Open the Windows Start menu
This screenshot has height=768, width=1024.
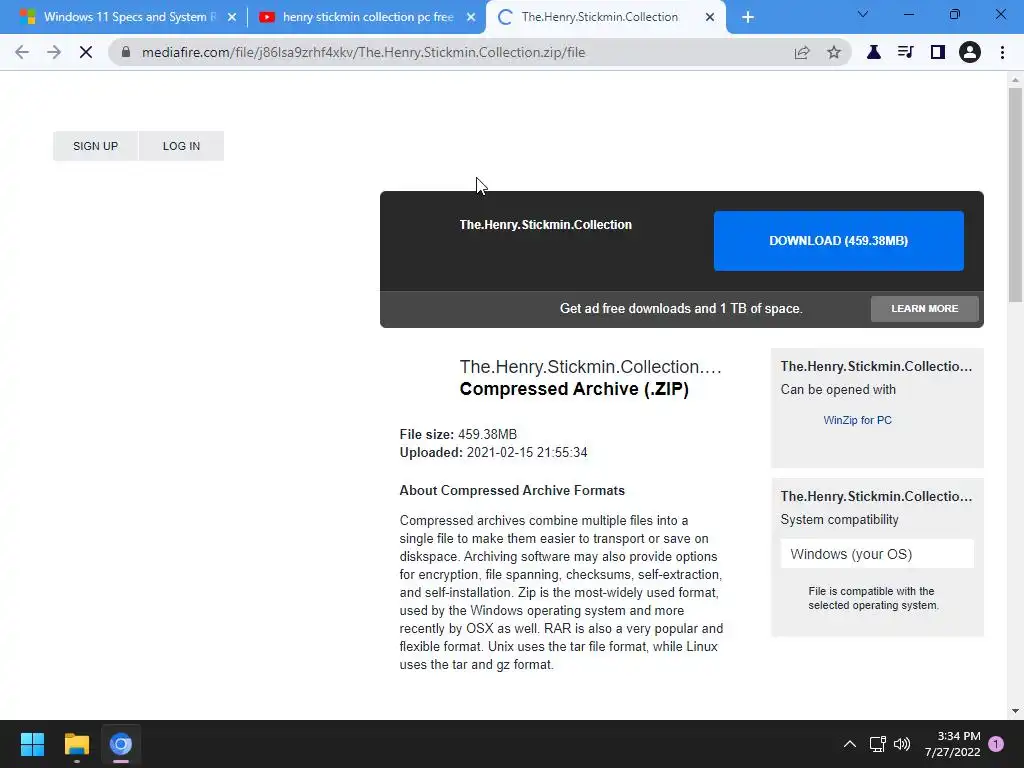pos(32,744)
